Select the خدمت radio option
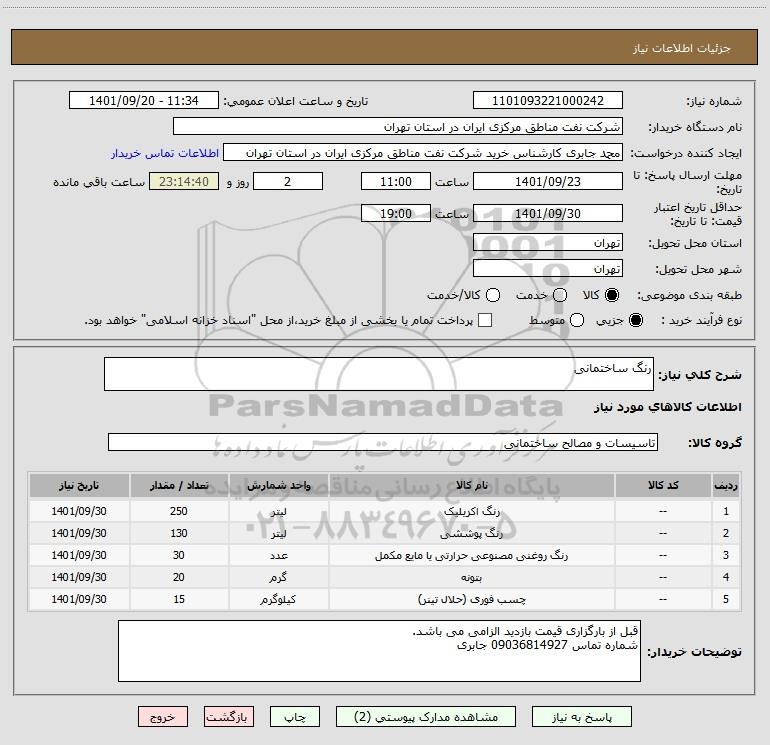This screenshot has height=745, width=770. (x=560, y=295)
